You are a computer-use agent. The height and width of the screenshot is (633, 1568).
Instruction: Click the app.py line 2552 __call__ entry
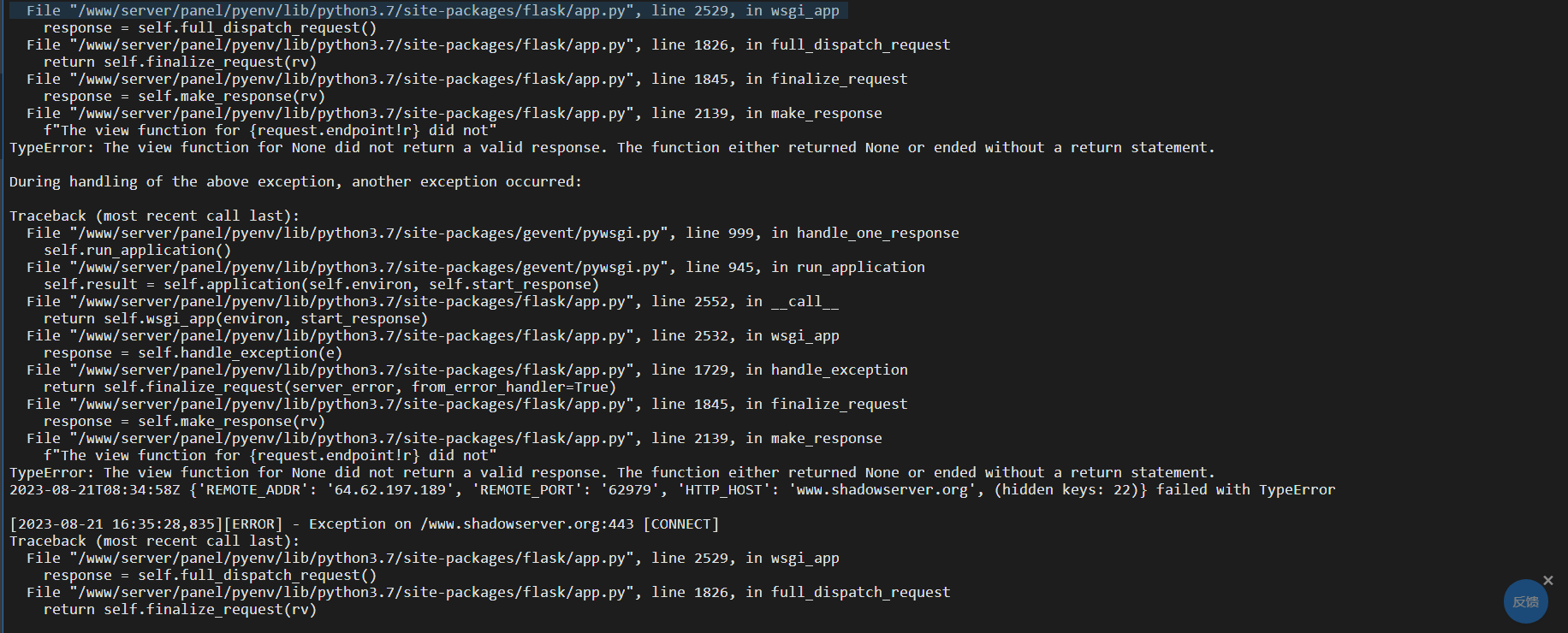coord(433,301)
